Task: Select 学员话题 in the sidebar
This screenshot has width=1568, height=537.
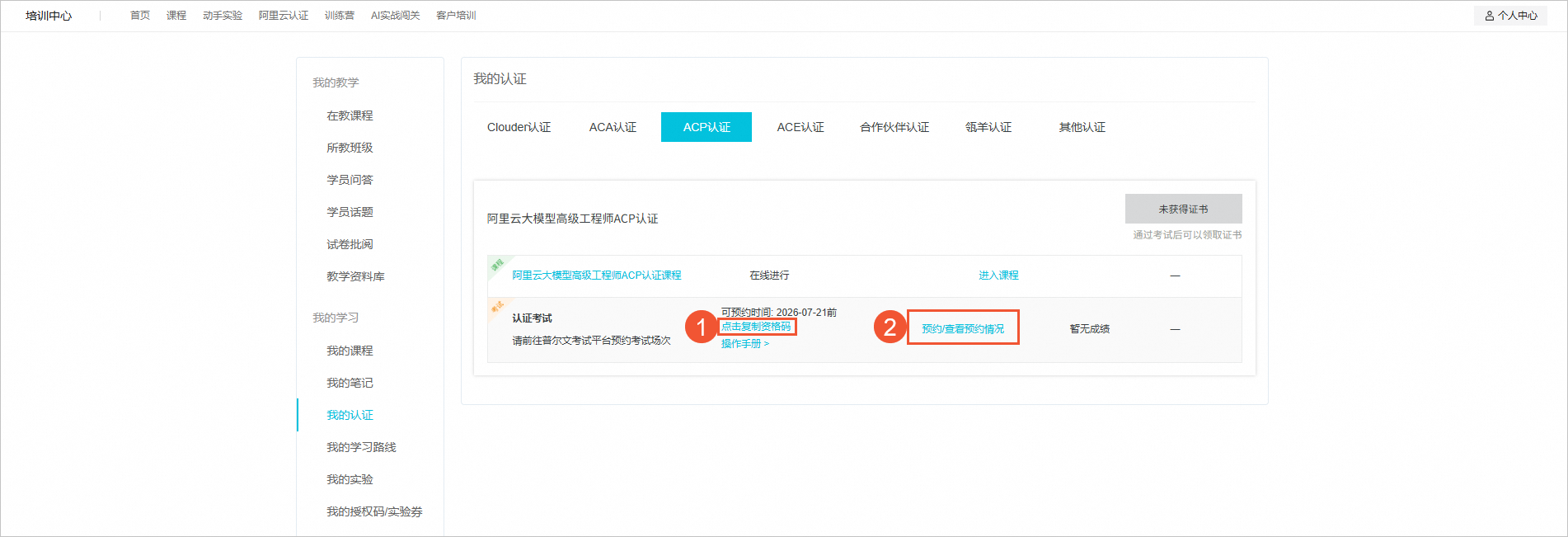Action: coord(350,212)
